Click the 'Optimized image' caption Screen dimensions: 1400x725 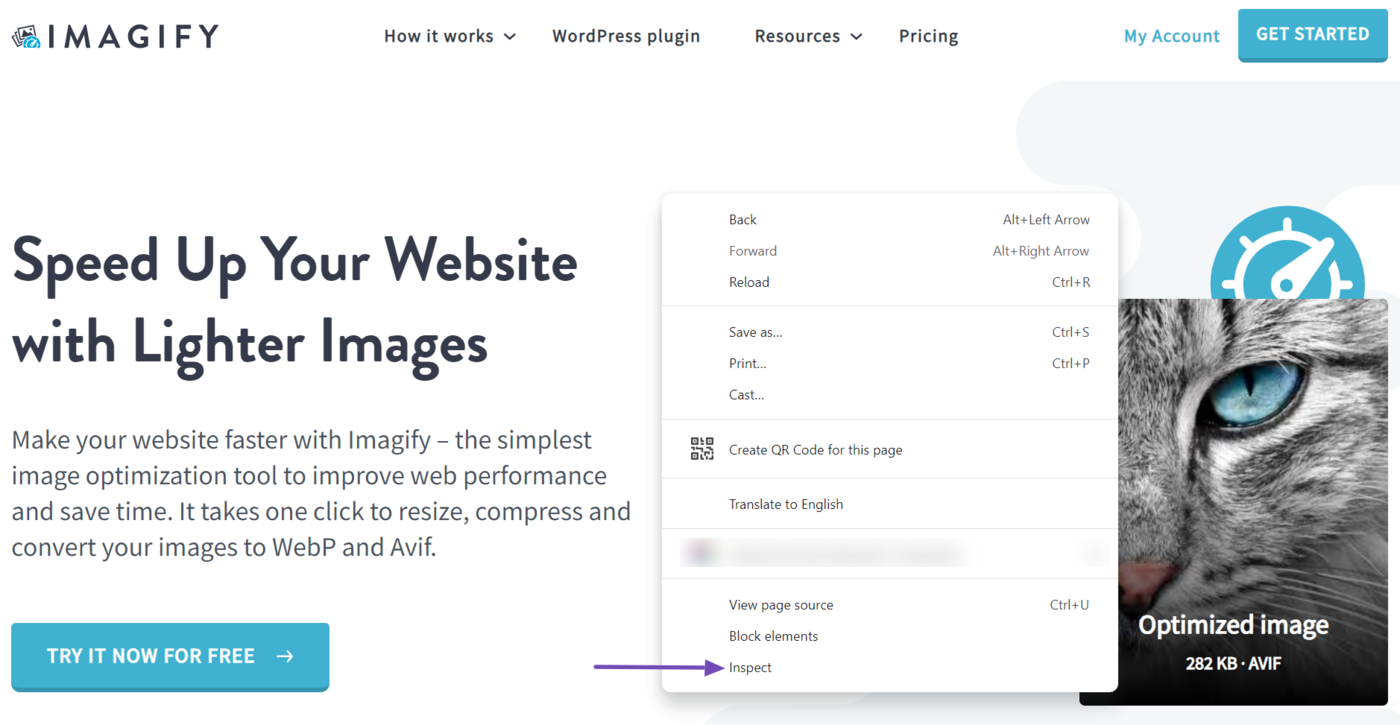point(1233,626)
